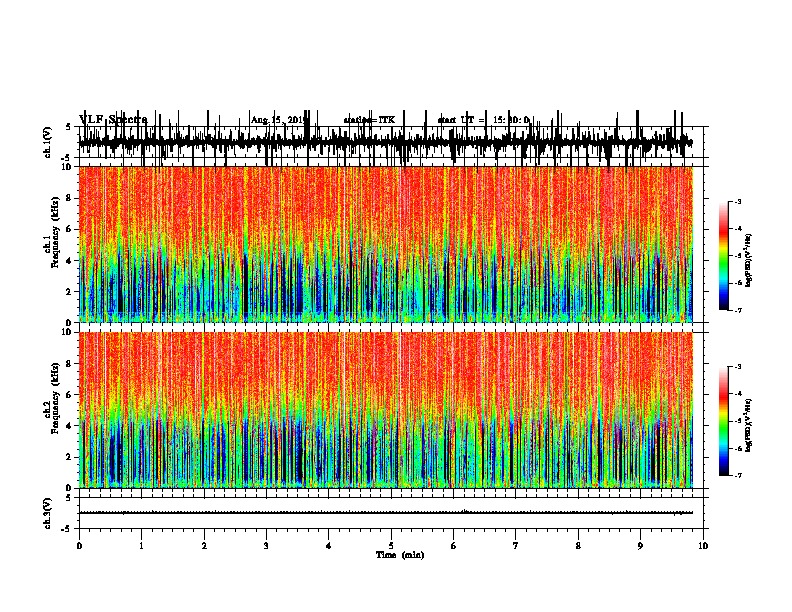792x612 pixels.
Task: Click time axis tick label "4"
Action: [329, 546]
